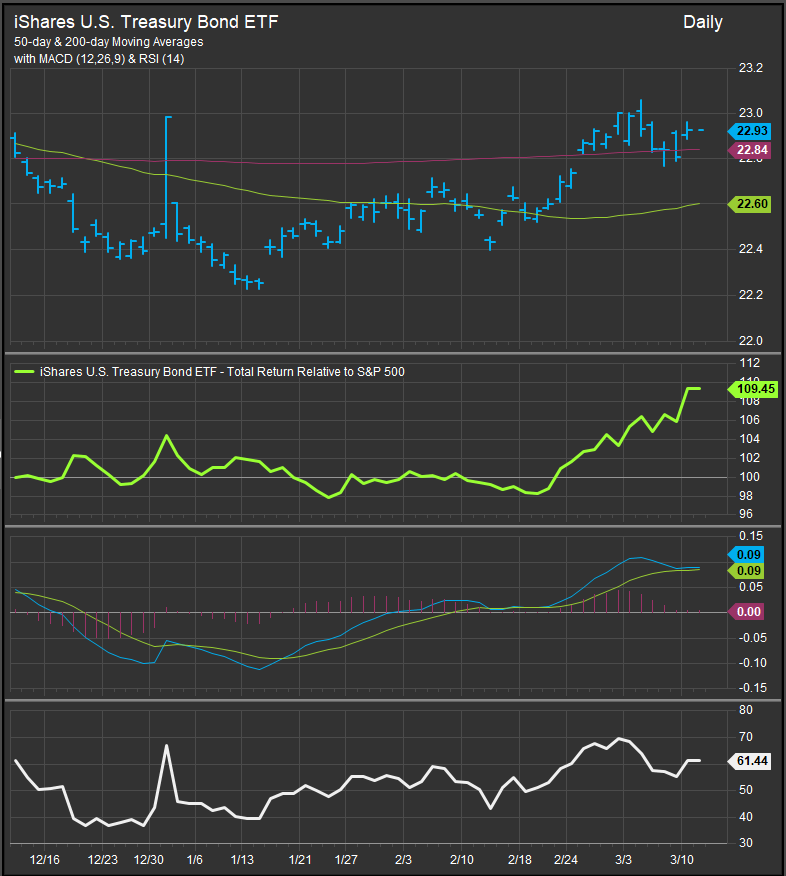This screenshot has width=786, height=876.
Task: Click the 1/13 date axis label
Action: click(x=242, y=859)
